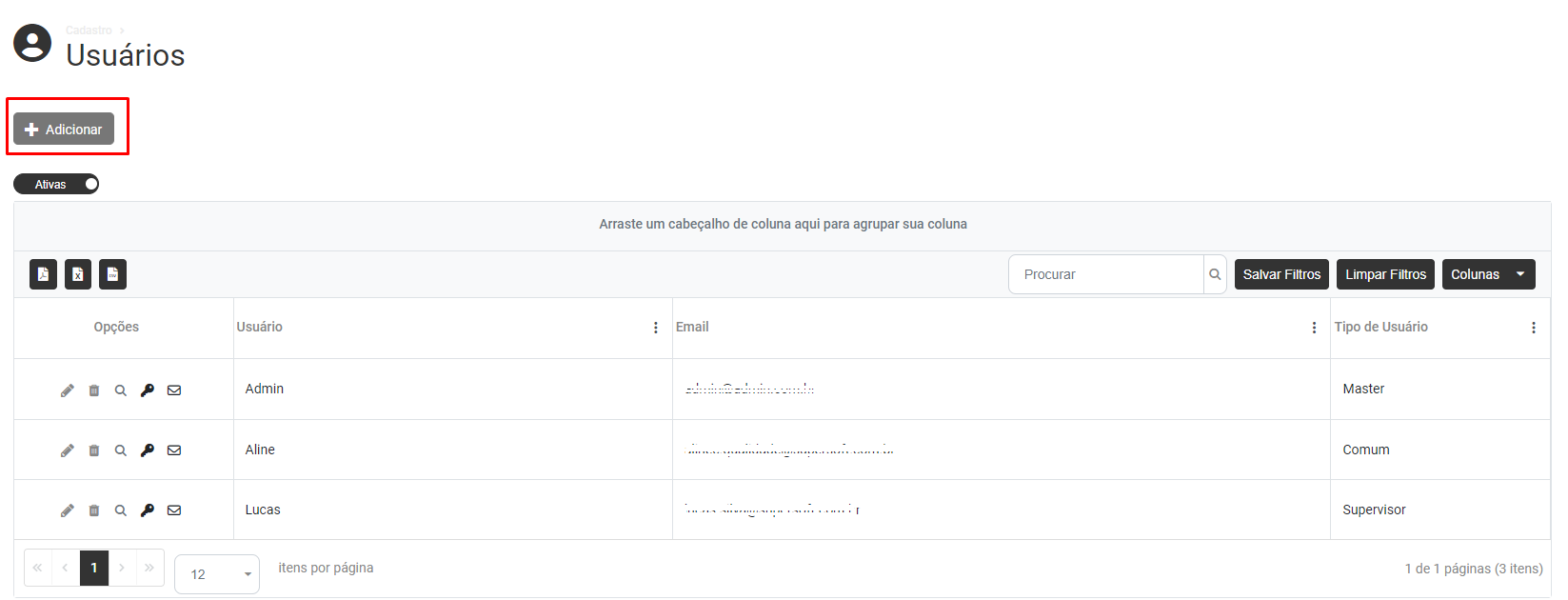
Task: Edit the Lucas user with pencil icon
Action: pyautogui.click(x=68, y=510)
